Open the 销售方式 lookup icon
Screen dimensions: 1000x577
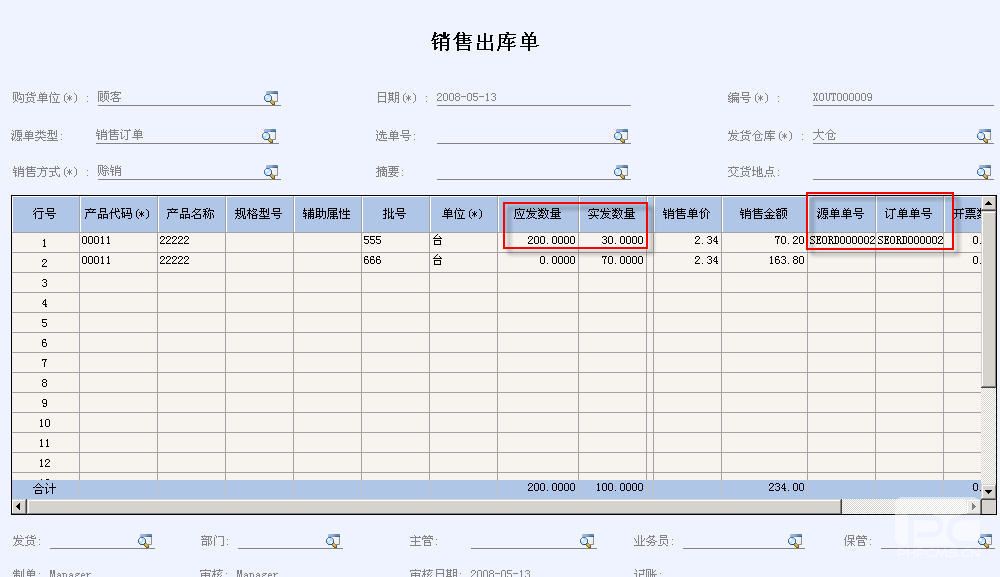click(271, 172)
